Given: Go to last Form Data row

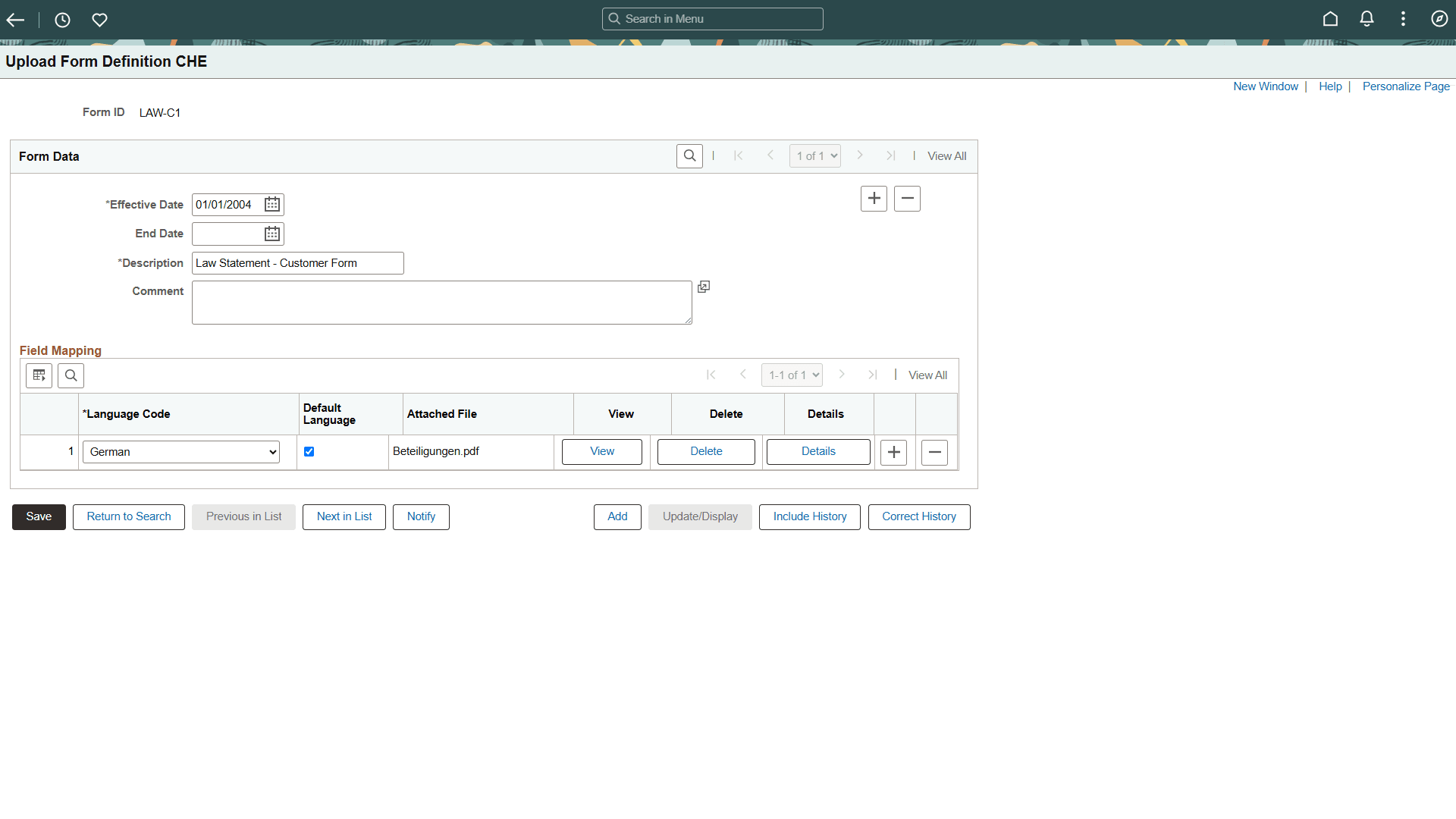Looking at the screenshot, I should click(x=891, y=155).
